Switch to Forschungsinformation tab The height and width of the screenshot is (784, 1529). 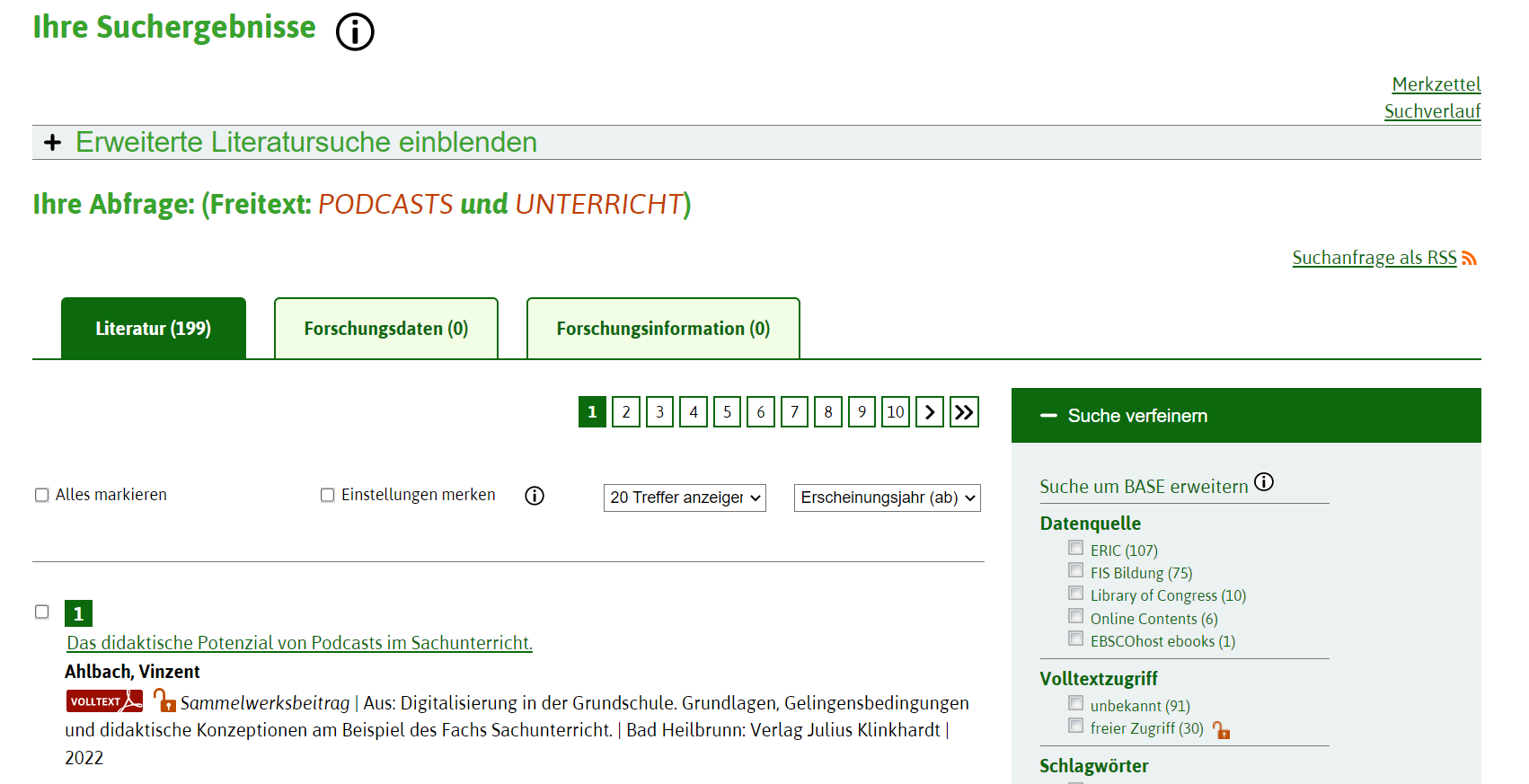tap(663, 329)
